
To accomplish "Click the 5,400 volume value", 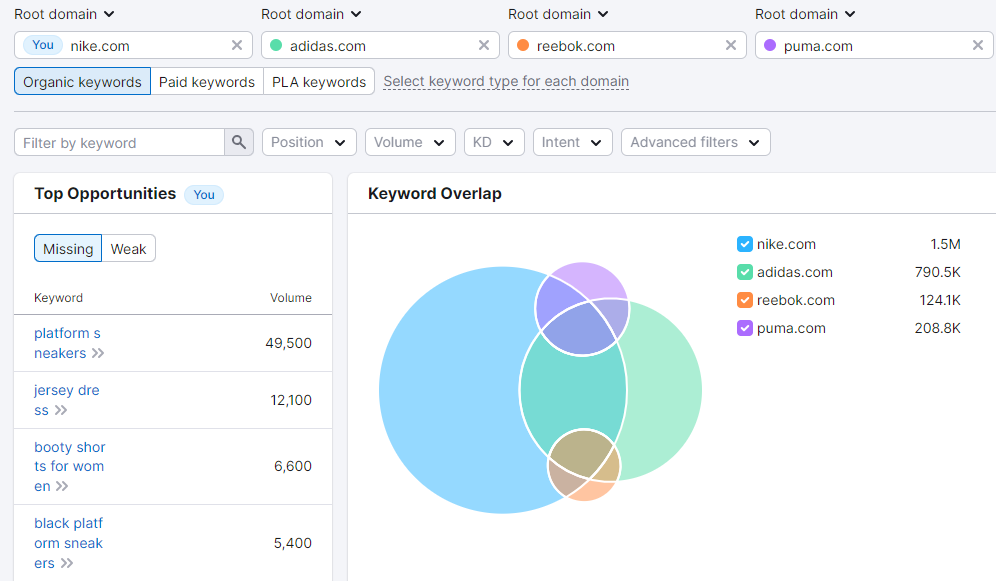I will coord(293,543).
